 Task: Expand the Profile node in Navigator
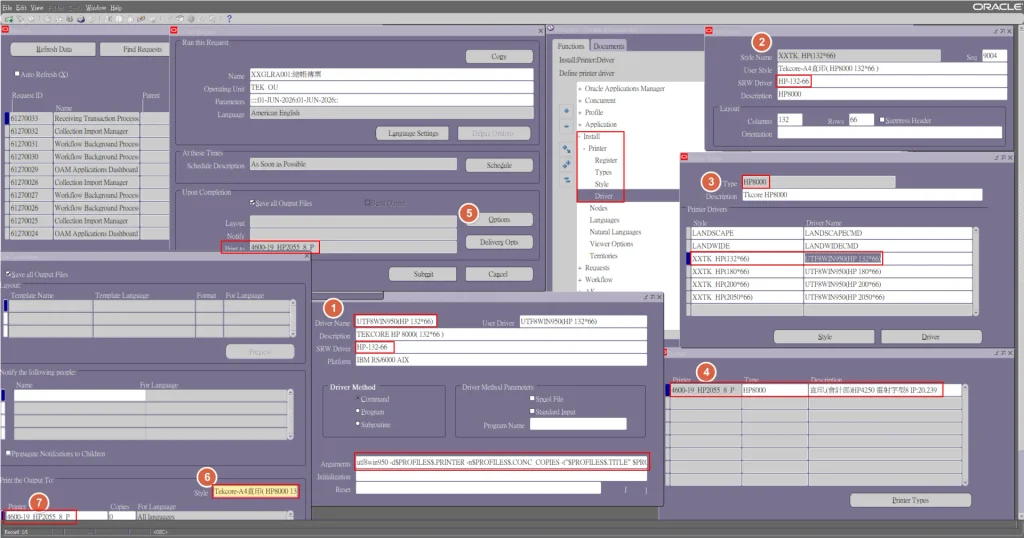point(580,112)
